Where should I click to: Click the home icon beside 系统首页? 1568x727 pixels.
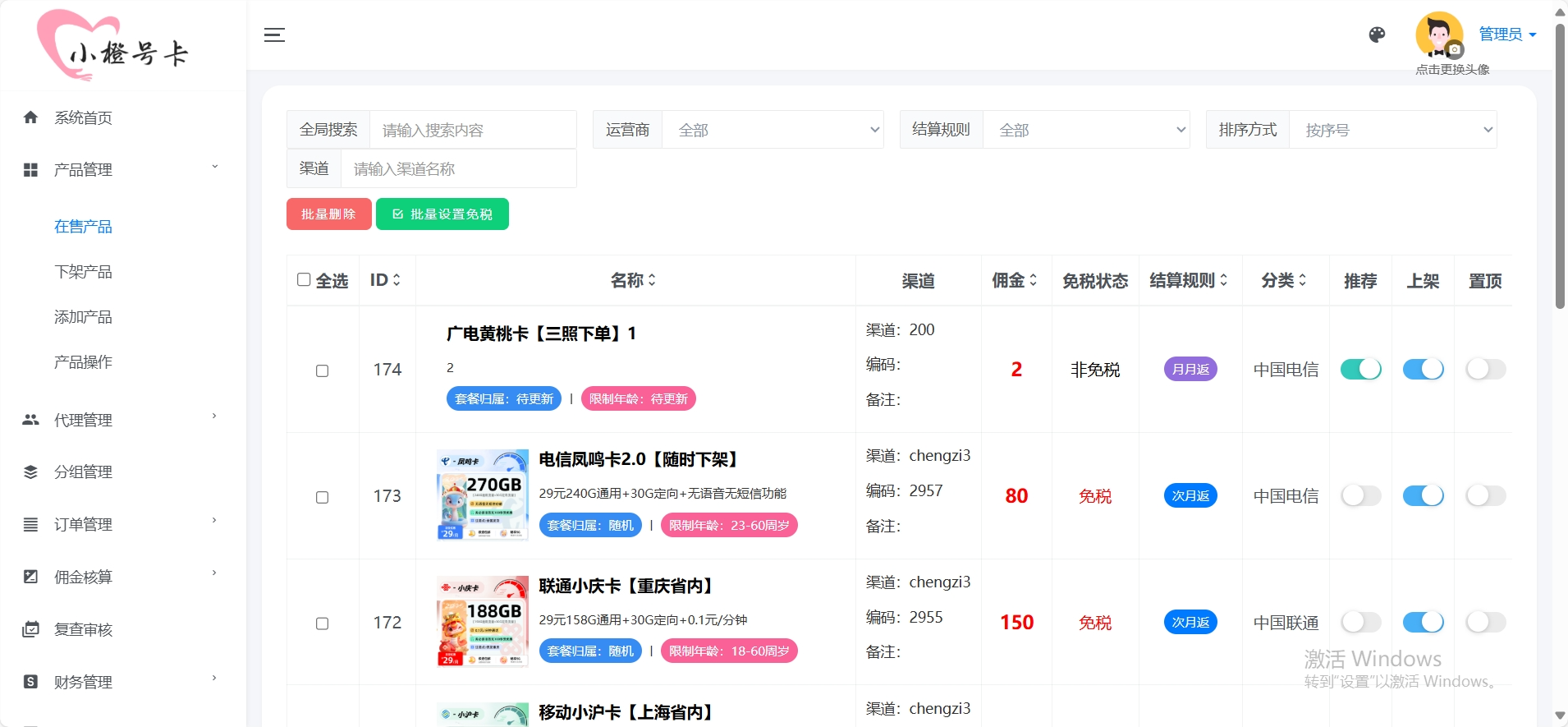coord(30,117)
